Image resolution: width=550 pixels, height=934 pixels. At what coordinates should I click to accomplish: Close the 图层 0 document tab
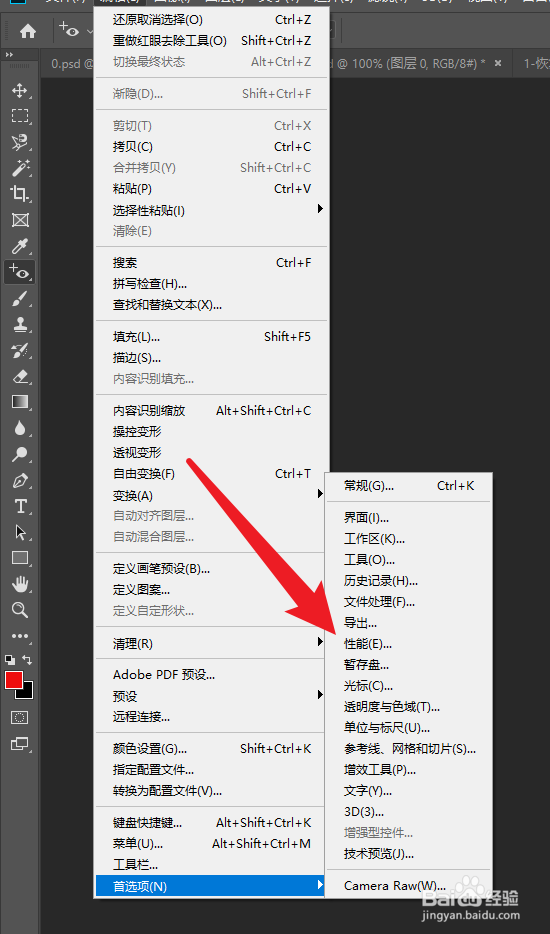(498, 63)
